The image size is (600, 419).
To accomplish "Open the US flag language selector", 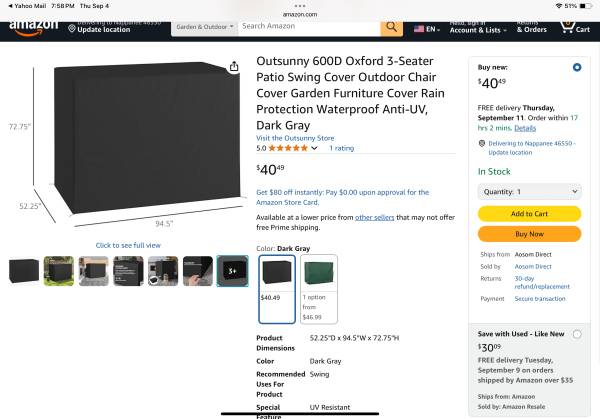I will pyautogui.click(x=427, y=29).
